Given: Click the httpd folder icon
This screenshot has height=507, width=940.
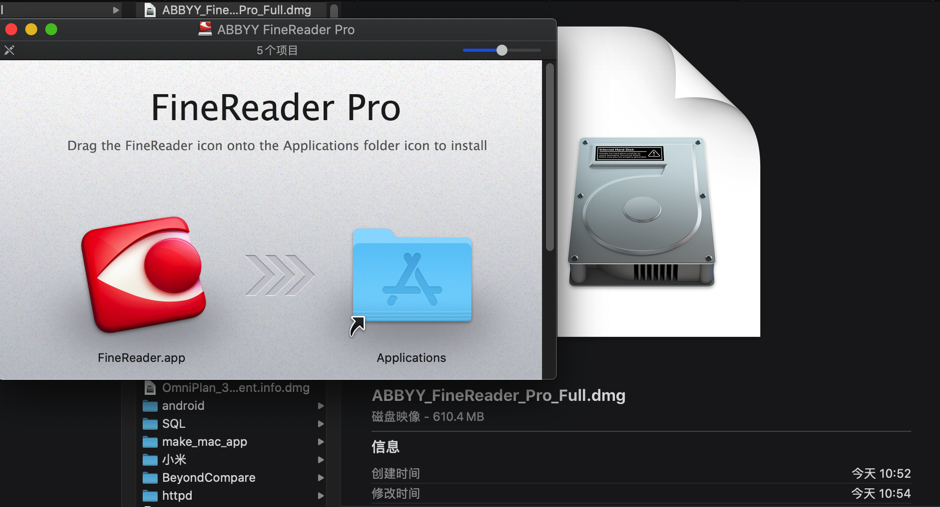Looking at the screenshot, I should click(150, 496).
